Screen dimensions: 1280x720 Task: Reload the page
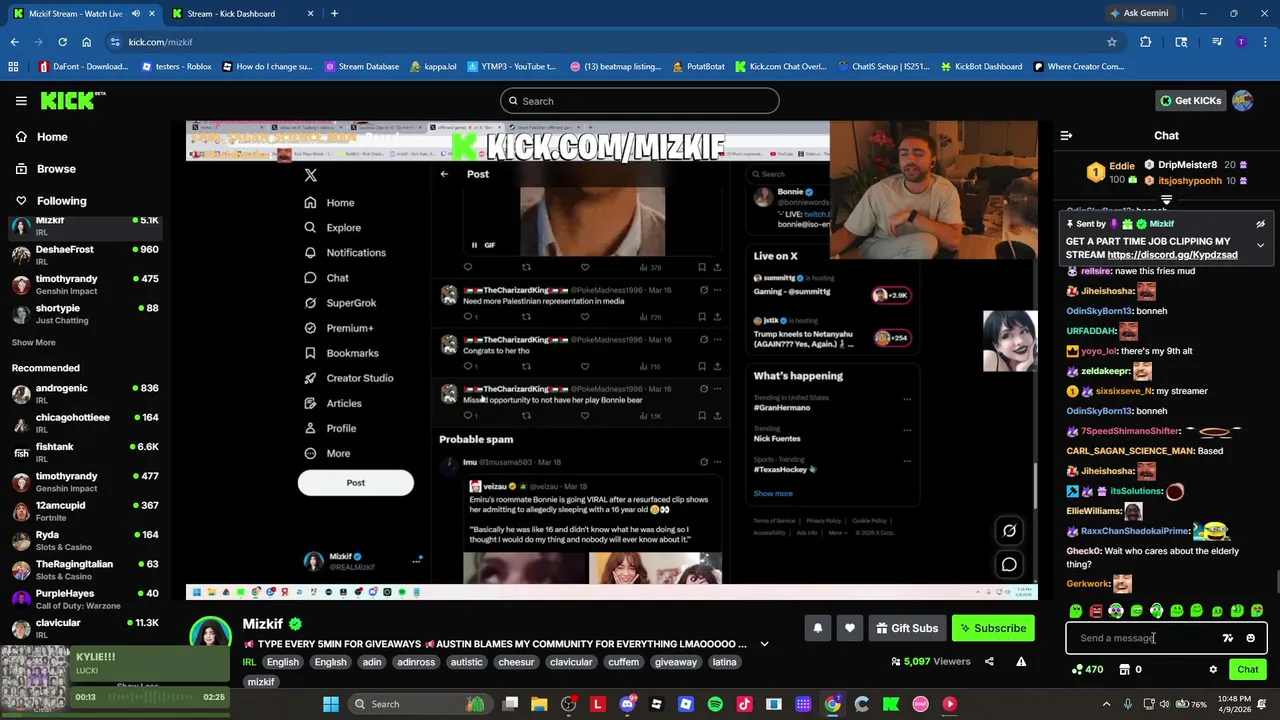coord(62,42)
